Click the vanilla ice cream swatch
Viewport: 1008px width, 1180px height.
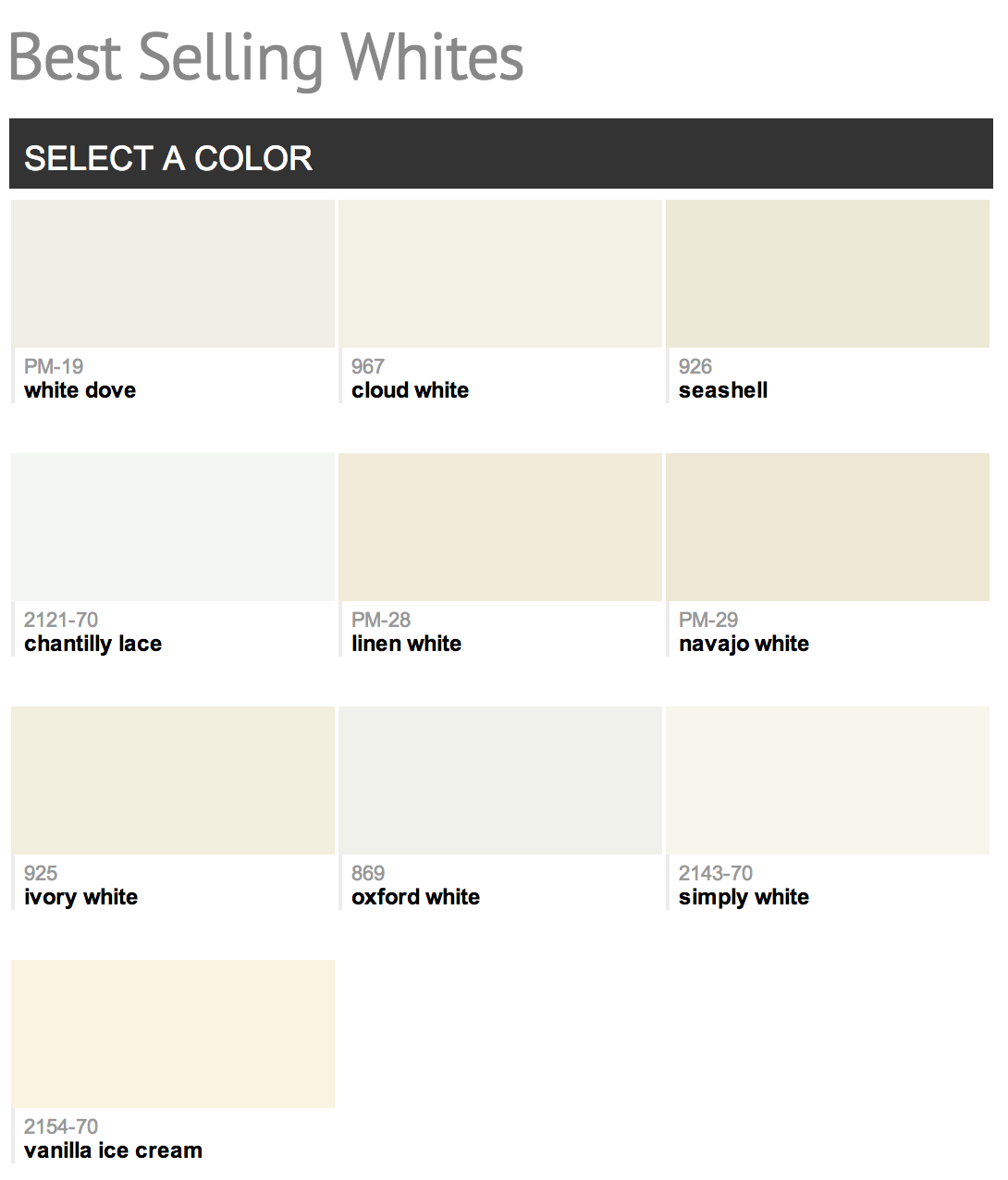[x=173, y=1034]
